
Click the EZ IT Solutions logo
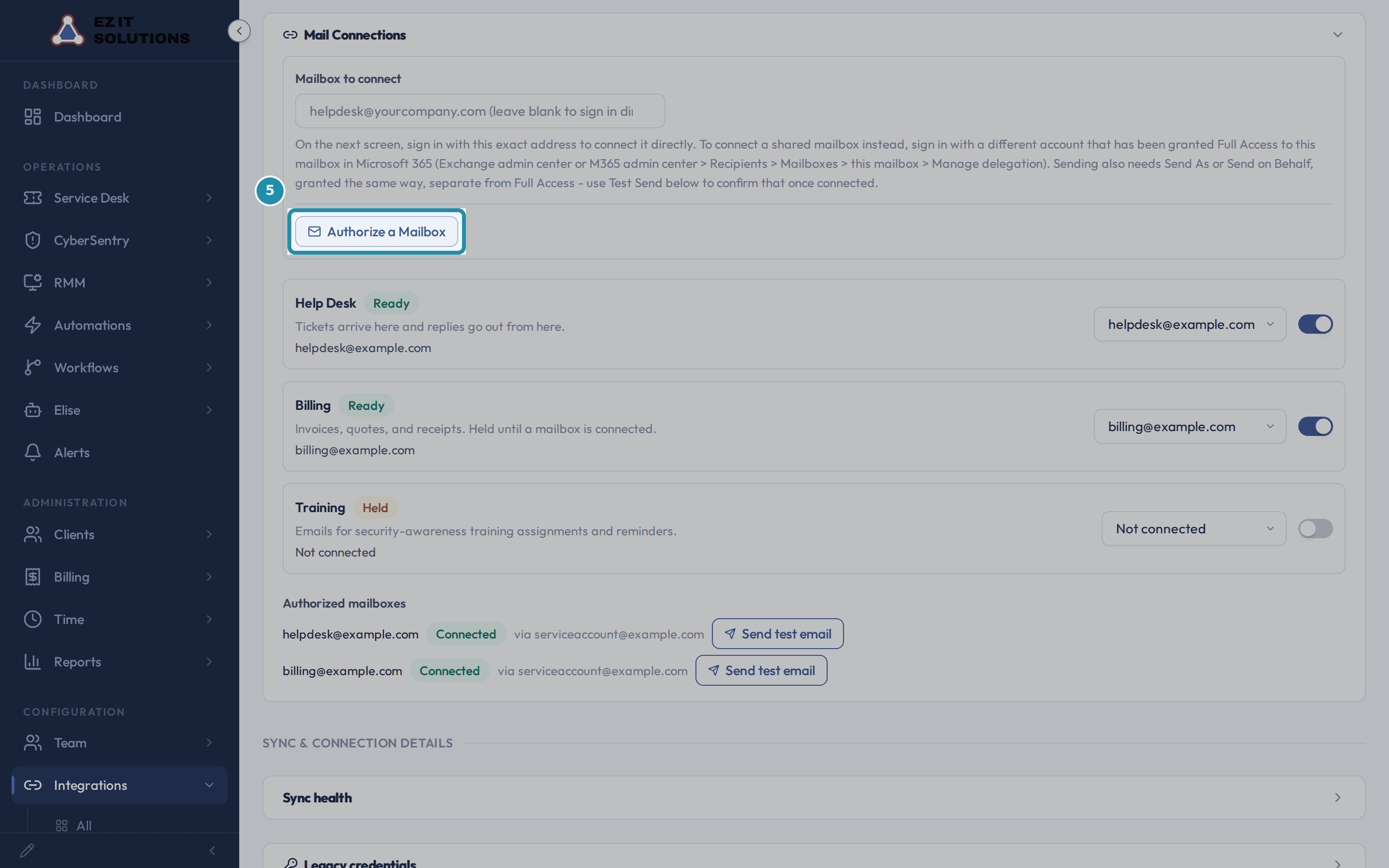click(x=120, y=30)
